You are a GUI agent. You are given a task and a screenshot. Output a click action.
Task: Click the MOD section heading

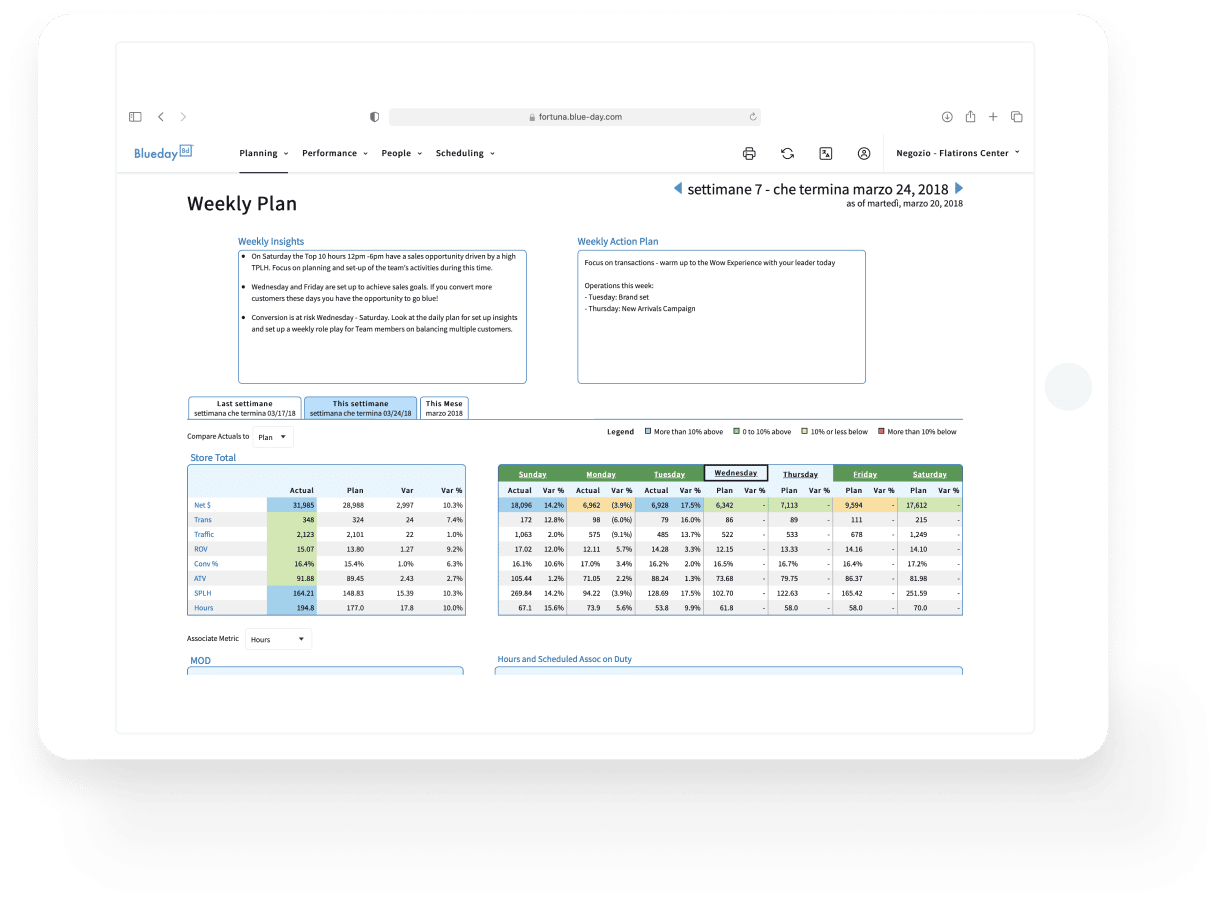[200, 660]
